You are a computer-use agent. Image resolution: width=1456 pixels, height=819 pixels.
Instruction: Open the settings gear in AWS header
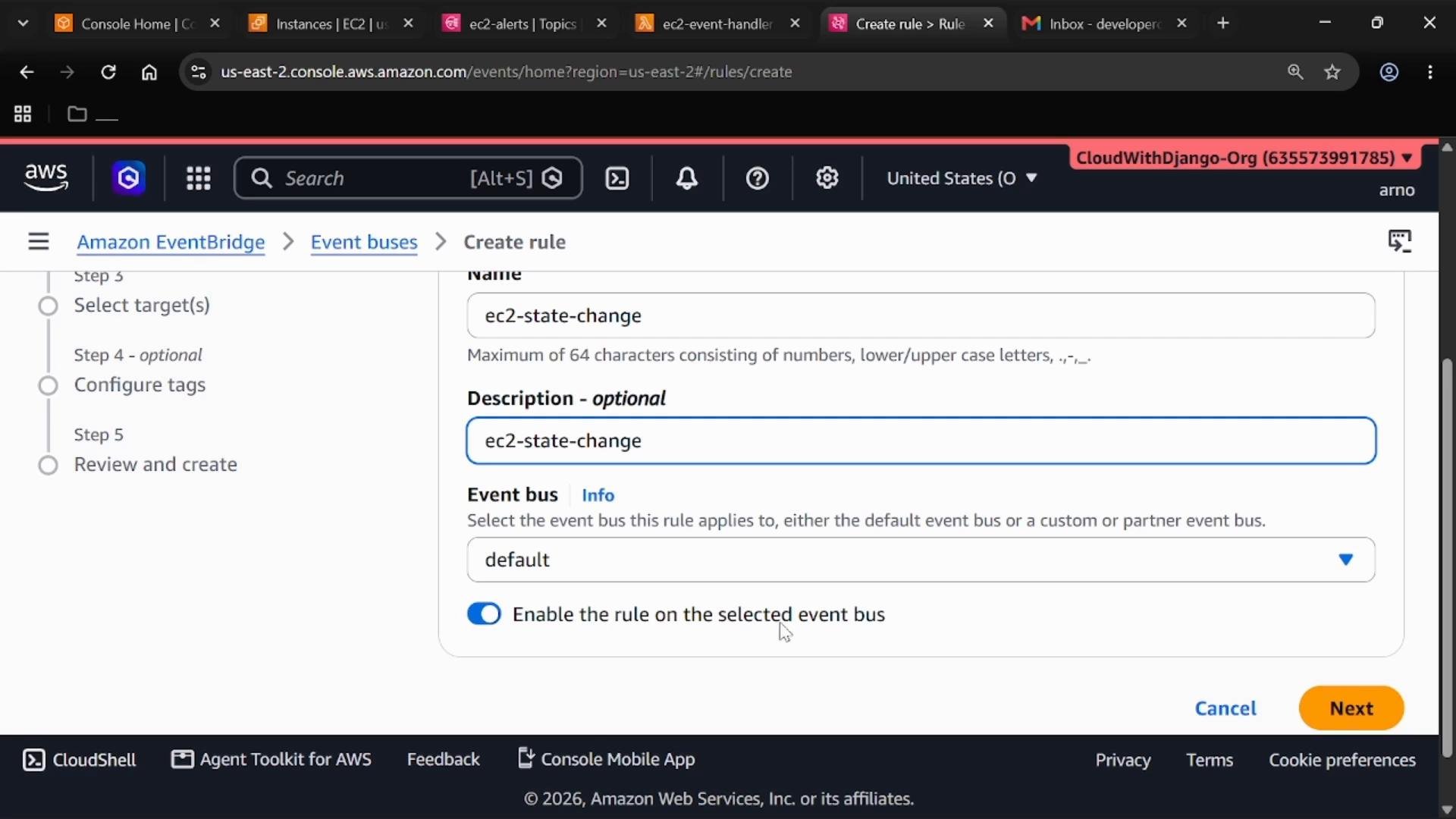(x=827, y=178)
